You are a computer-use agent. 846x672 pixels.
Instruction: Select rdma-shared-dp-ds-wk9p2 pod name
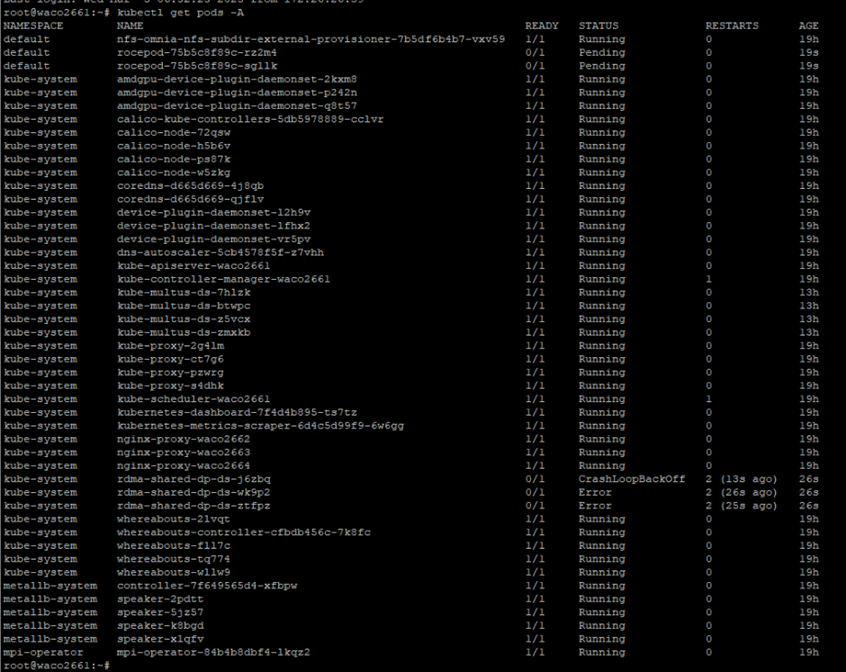(x=194, y=492)
